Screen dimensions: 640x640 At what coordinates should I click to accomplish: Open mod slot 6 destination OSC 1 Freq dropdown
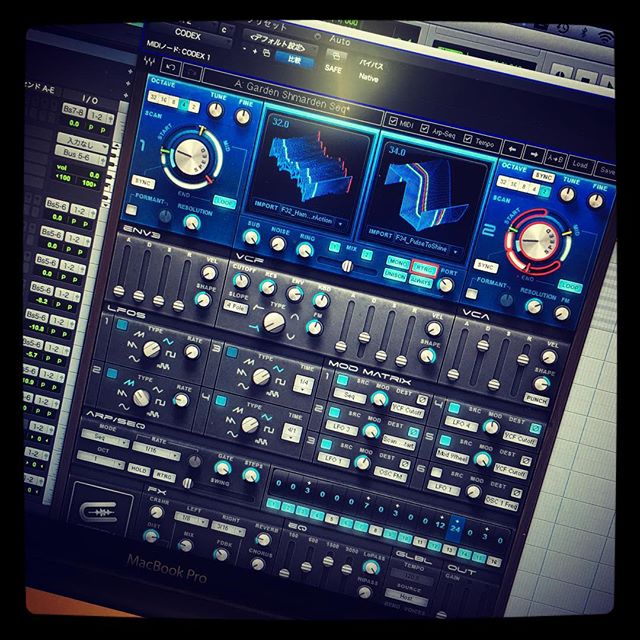[x=501, y=503]
